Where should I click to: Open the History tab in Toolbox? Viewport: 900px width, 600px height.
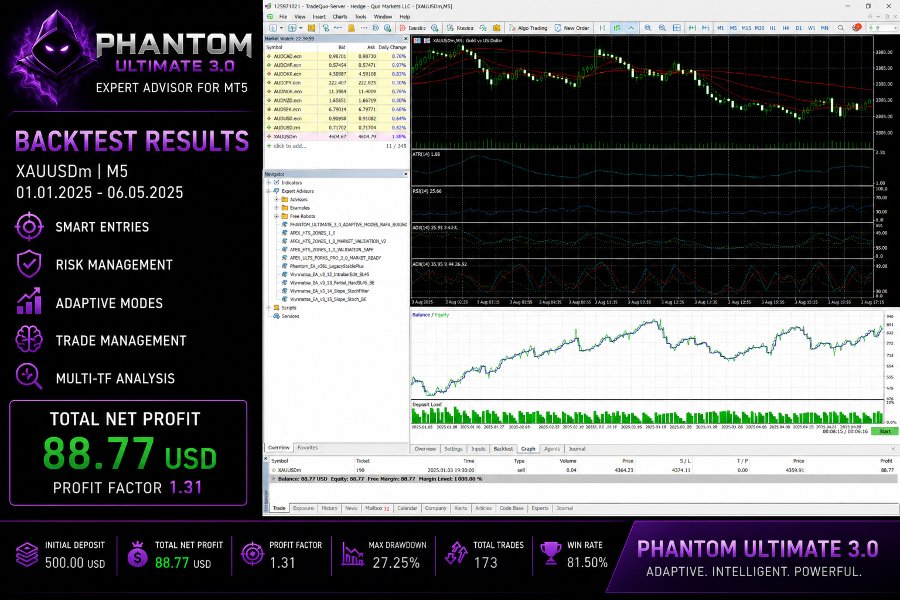pyautogui.click(x=329, y=508)
